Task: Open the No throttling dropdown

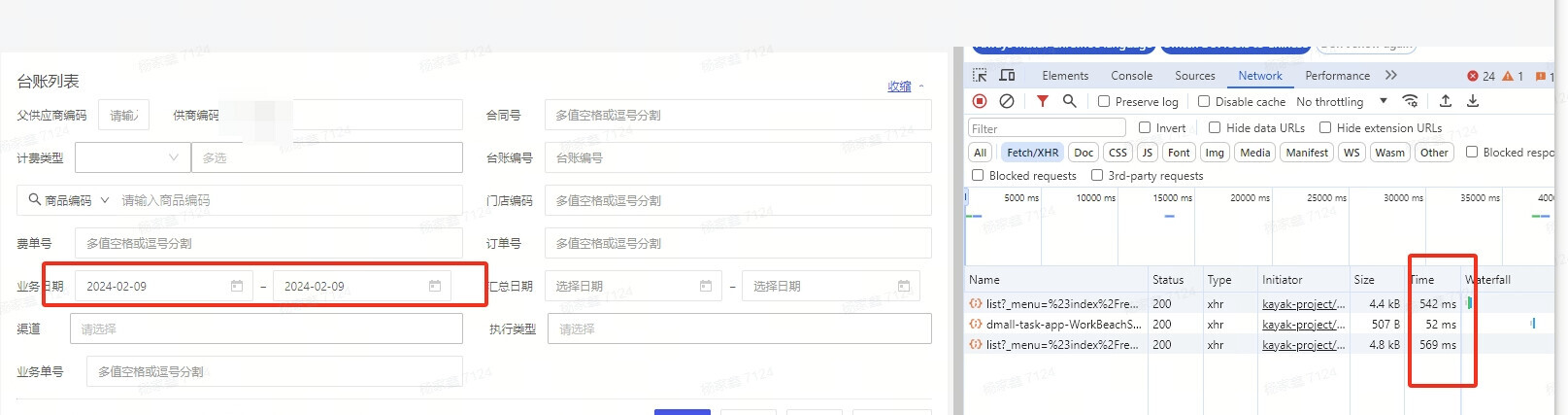Action: [x=1342, y=101]
